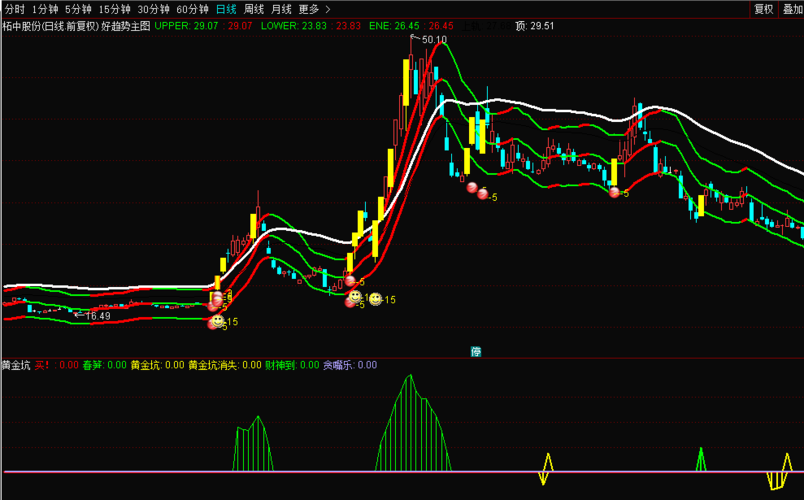Click the 复权 adjustment button
The height and width of the screenshot is (500, 804).
(763, 9)
